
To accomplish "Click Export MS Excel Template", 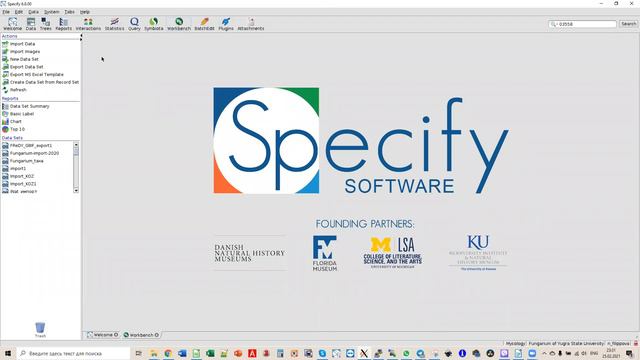I will [x=33, y=74].
